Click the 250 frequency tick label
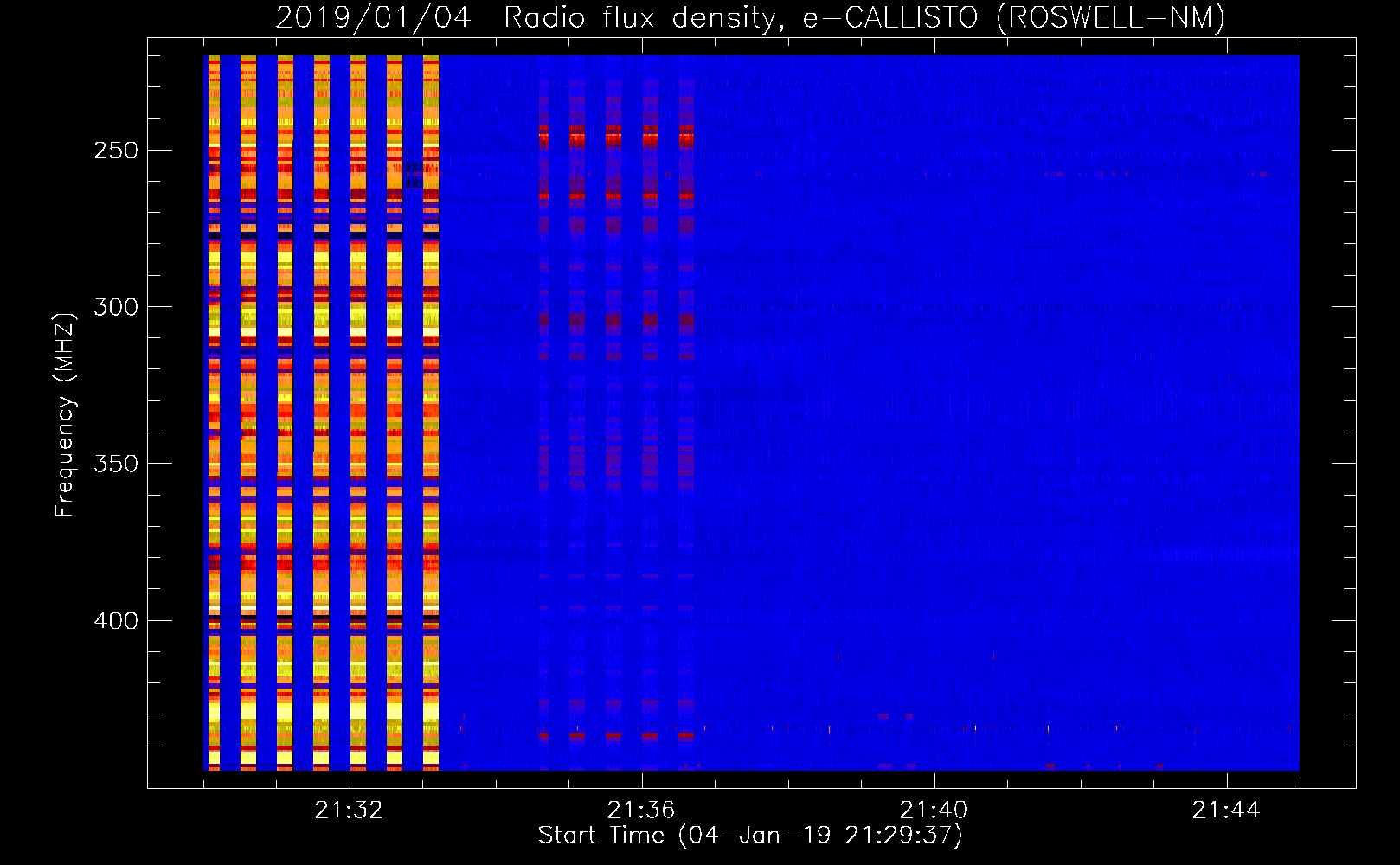The height and width of the screenshot is (865, 1400). click(116, 151)
